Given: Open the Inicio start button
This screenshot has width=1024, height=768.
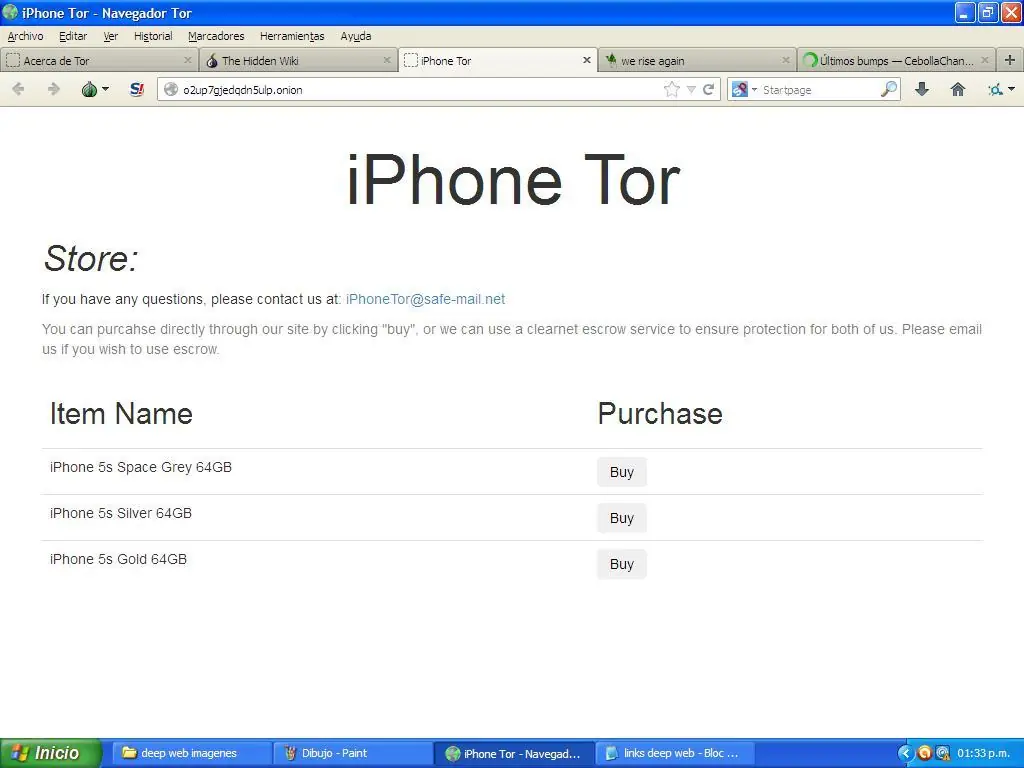Looking at the screenshot, I should click(x=51, y=753).
